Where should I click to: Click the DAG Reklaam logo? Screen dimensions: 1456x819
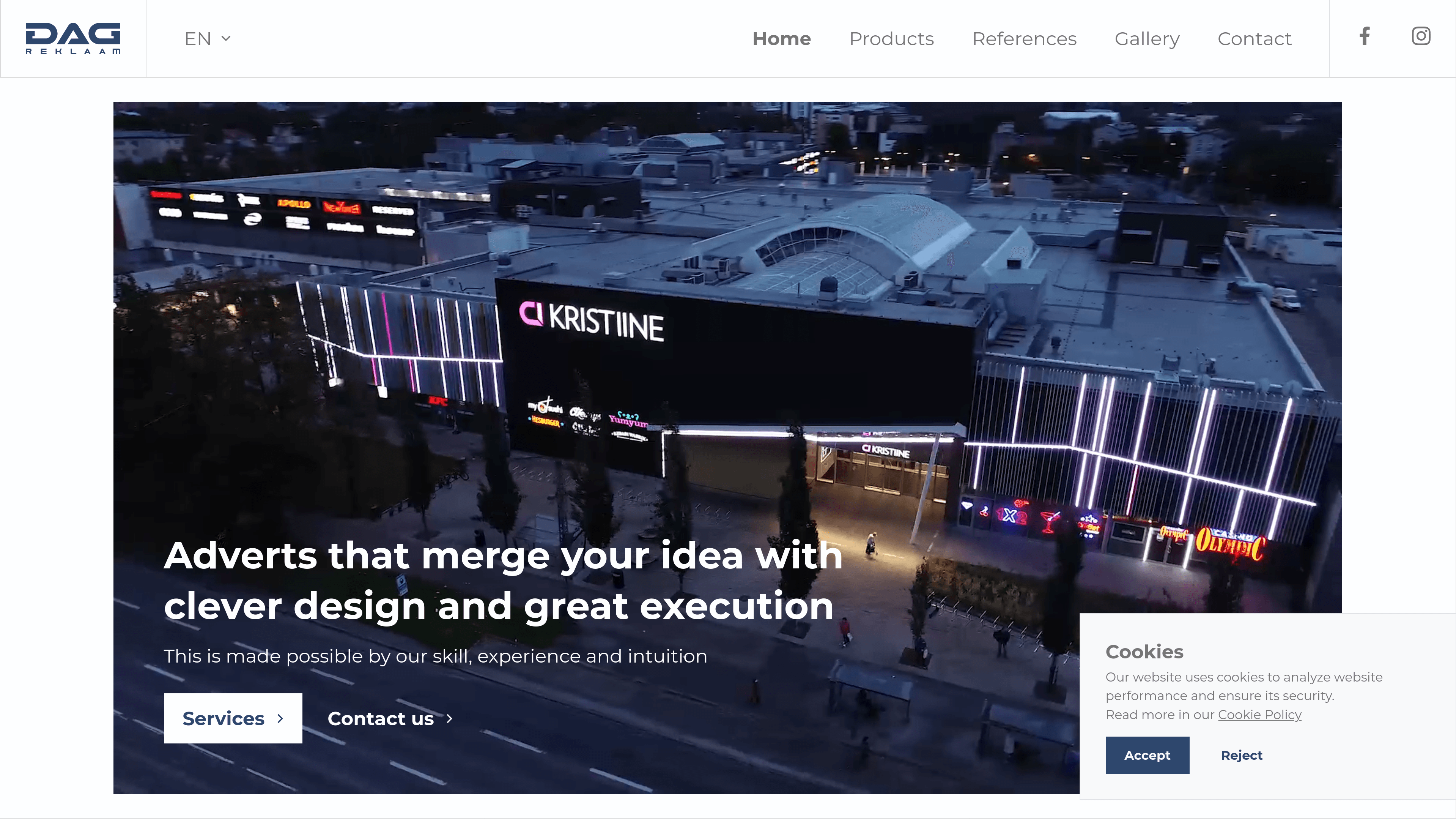[x=73, y=38]
